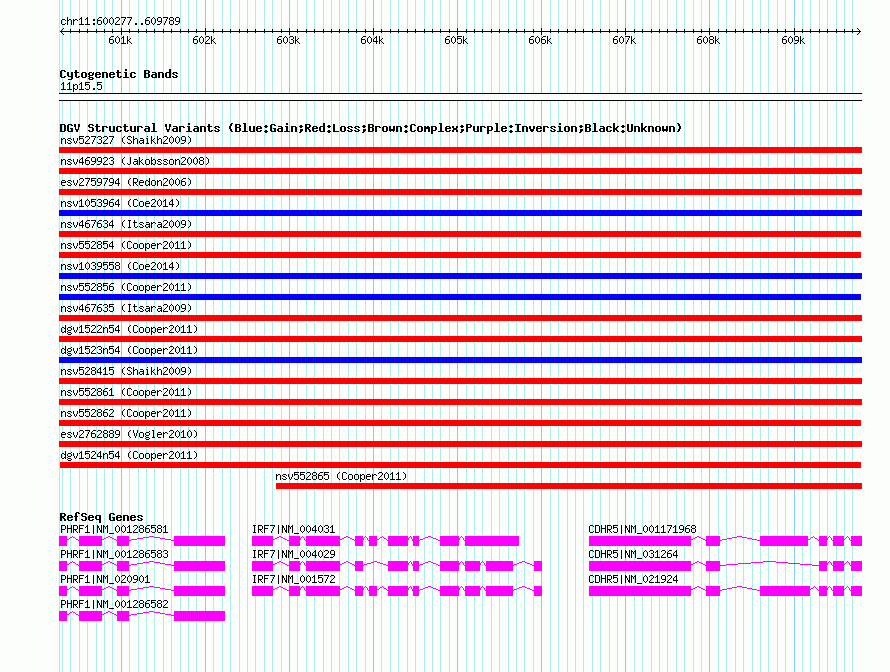Click the chr11:600277..609789 coordinate label
The width and height of the screenshot is (890, 672).
pos(120,21)
